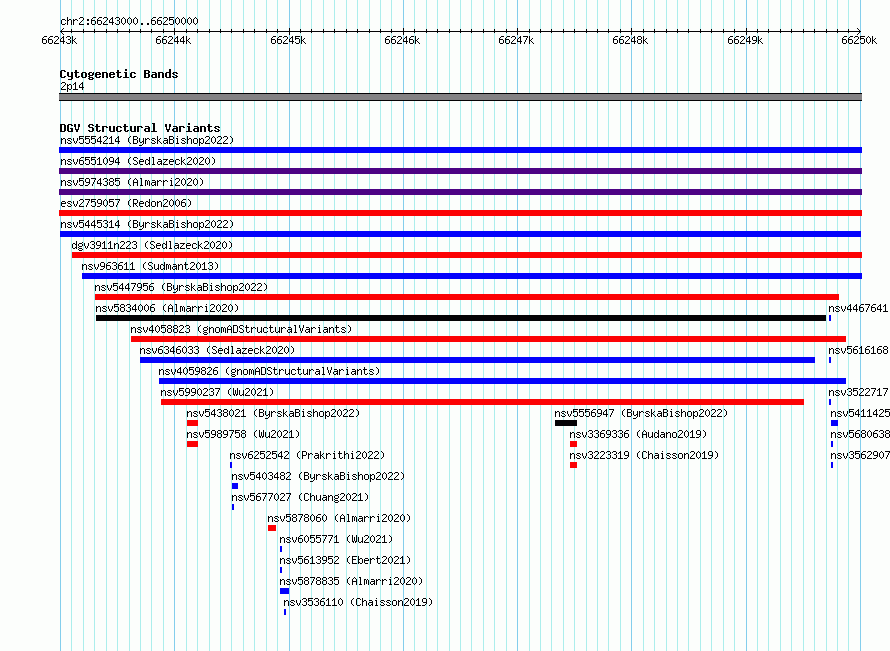Click the blue bar under nsv963611
Screen dimensions: 890x651
(x=472, y=276)
